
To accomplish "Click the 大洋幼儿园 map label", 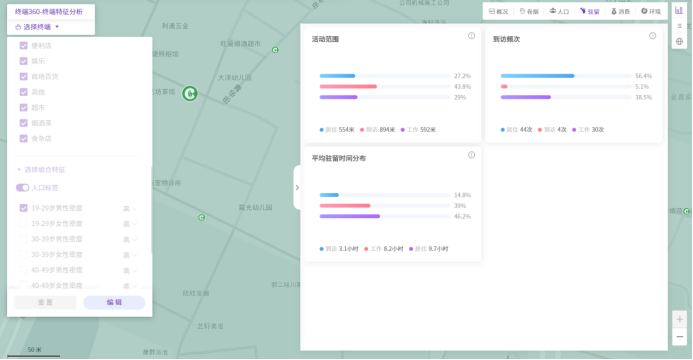I will (235, 78).
